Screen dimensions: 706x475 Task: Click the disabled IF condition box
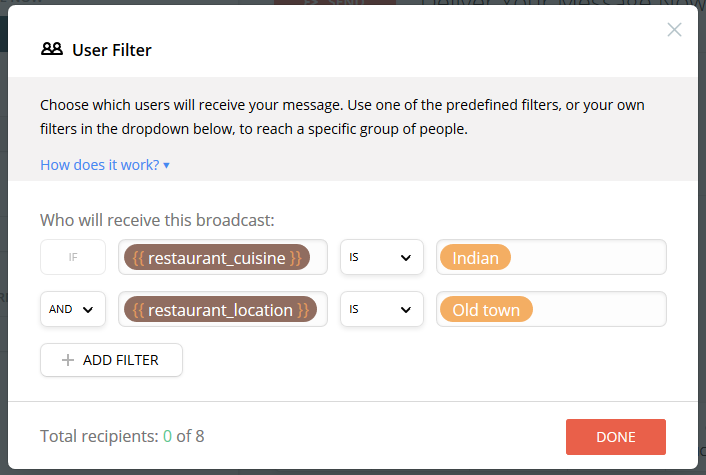pyautogui.click(x=73, y=257)
